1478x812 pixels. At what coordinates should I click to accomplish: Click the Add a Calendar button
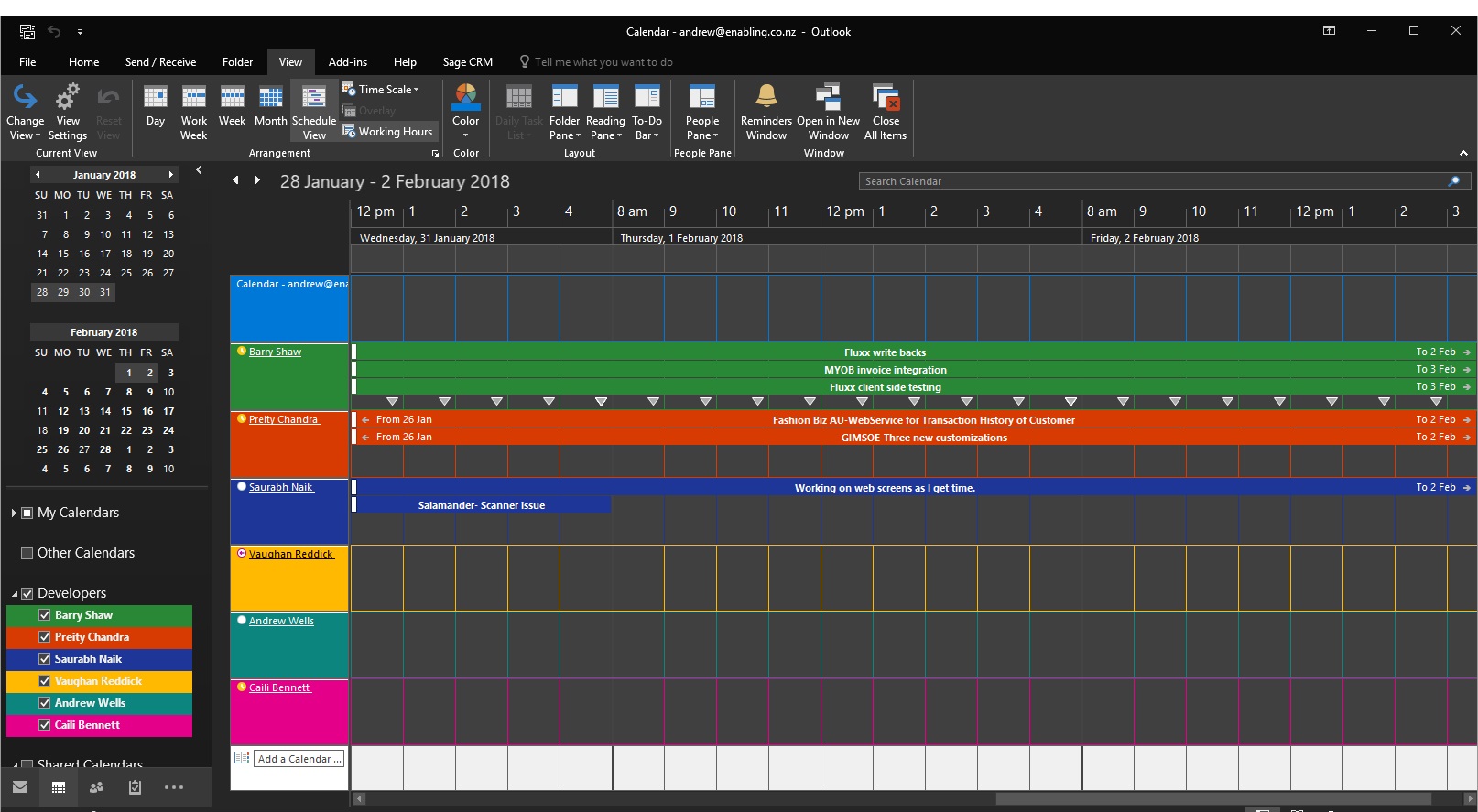pyautogui.click(x=299, y=759)
